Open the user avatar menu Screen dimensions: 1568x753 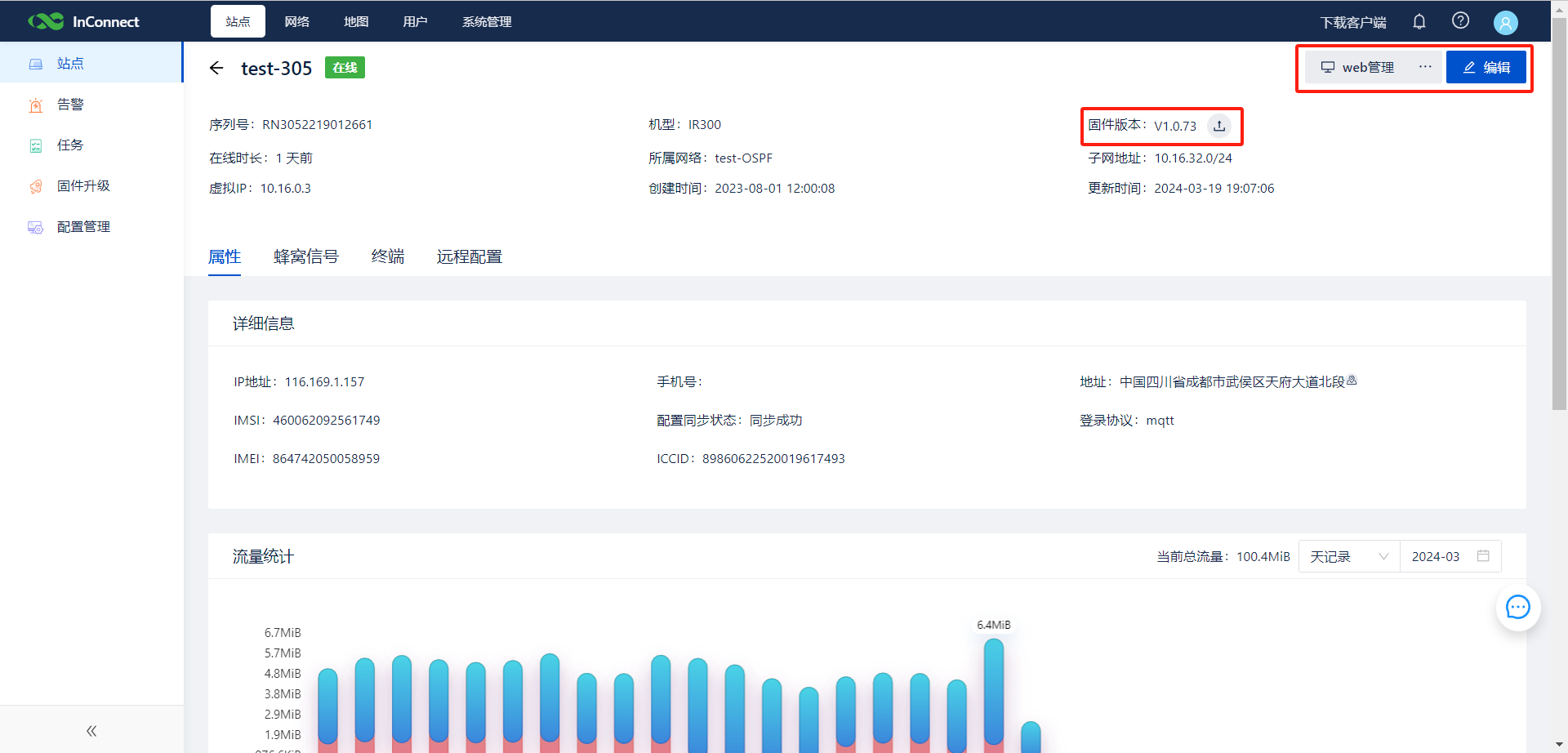coord(1505,22)
